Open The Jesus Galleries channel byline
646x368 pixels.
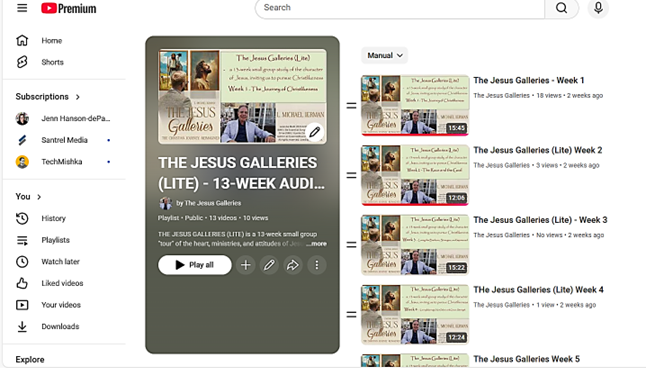click(208, 203)
